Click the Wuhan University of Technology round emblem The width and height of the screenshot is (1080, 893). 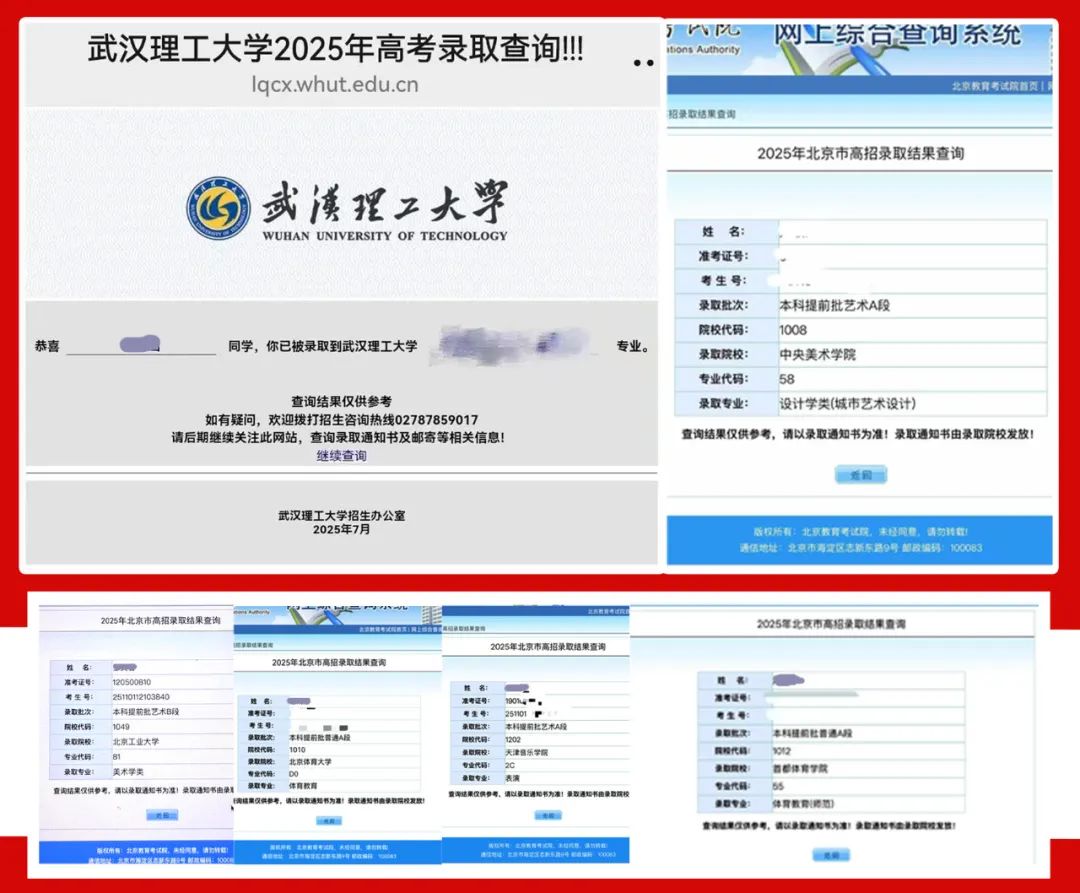[218, 209]
